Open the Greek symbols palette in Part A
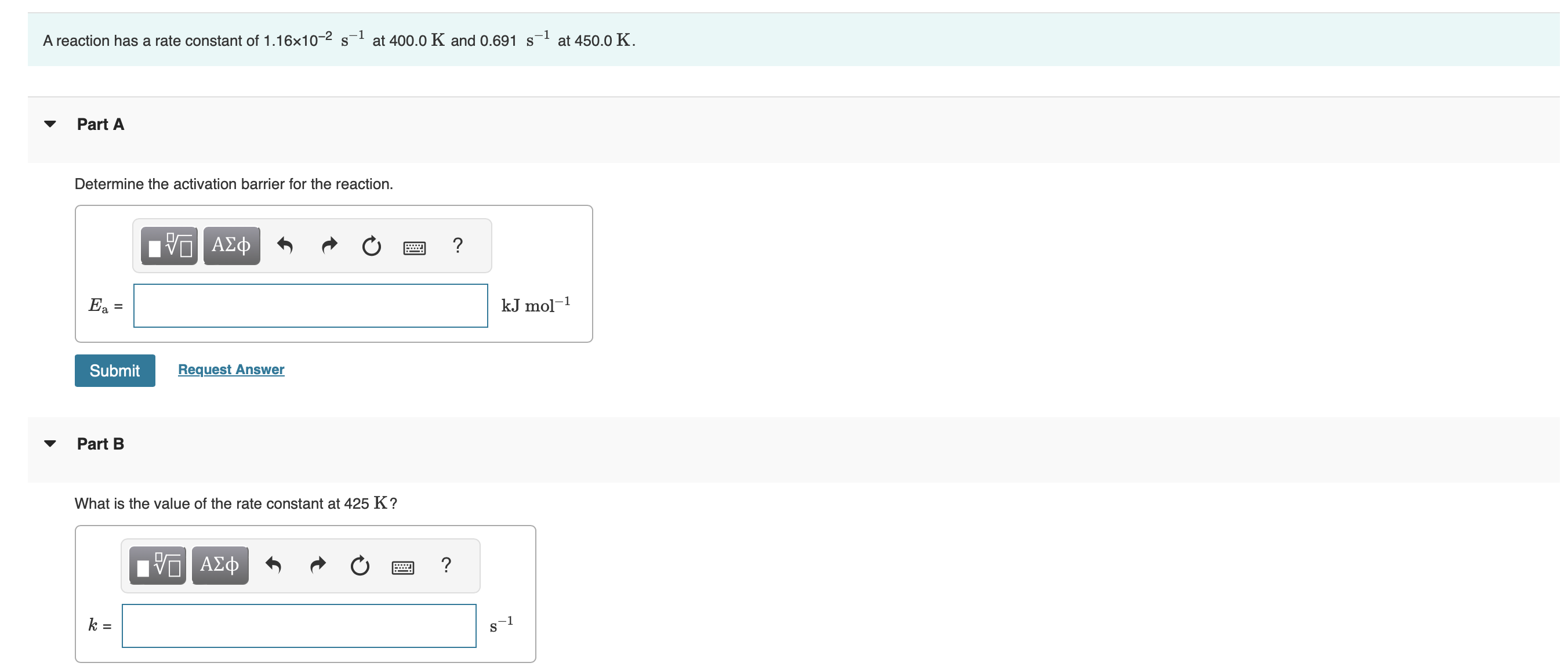This screenshot has height=670, width=1568. 231,245
